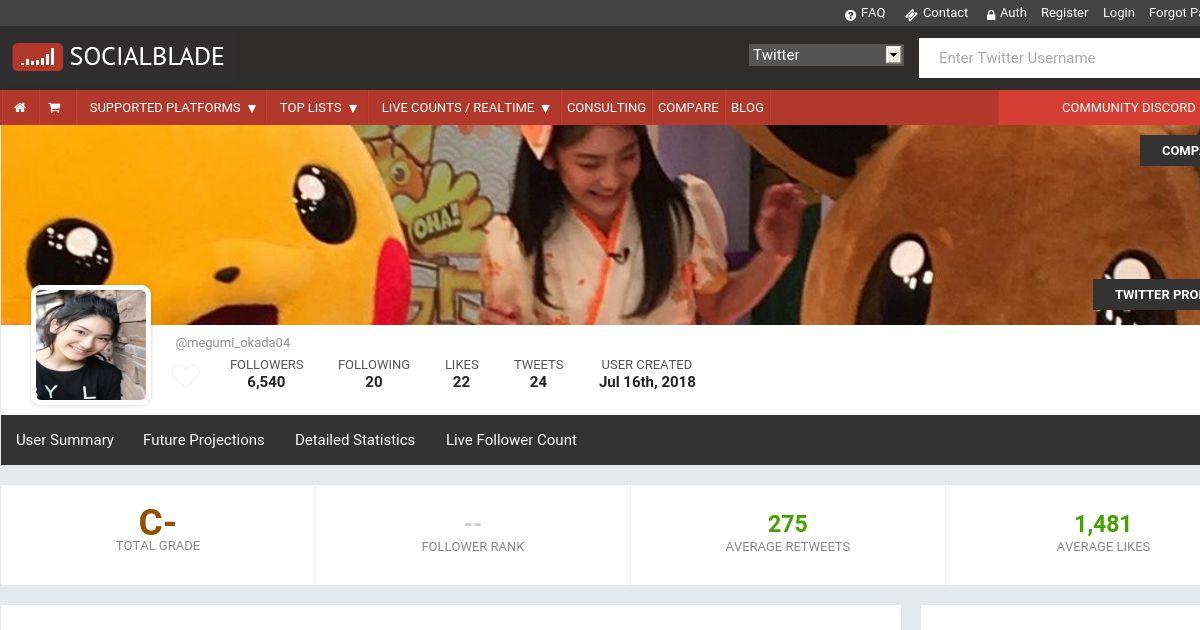
Task: Expand the Top Lists menu
Action: click(x=318, y=108)
